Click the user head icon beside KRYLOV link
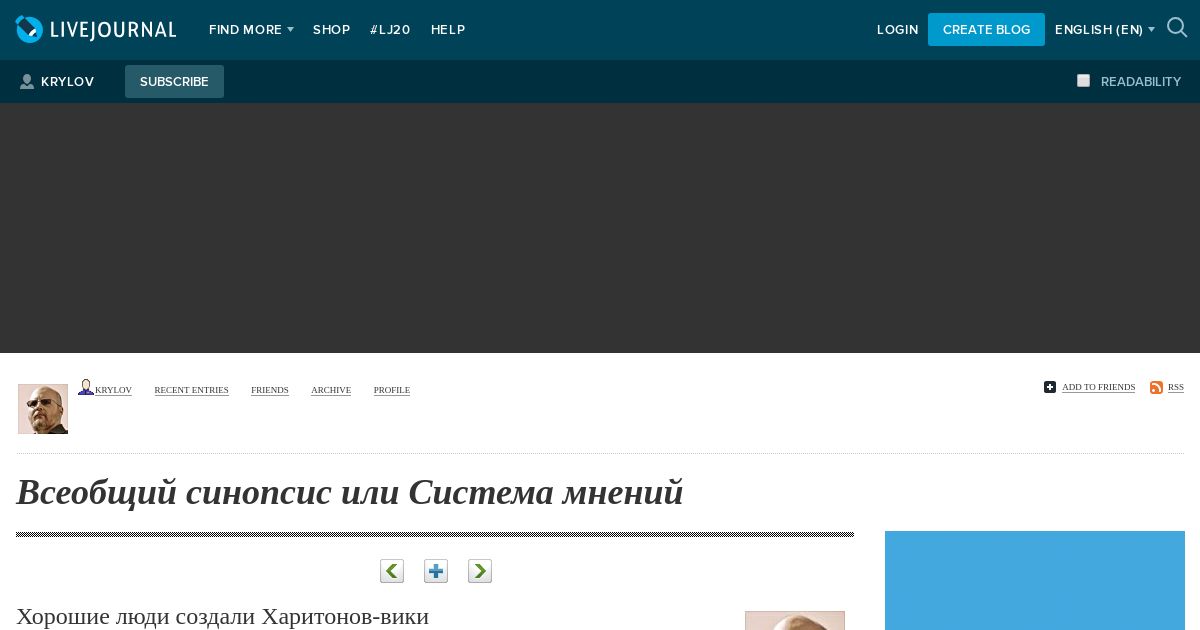Image resolution: width=1200 pixels, height=630 pixels. point(86,387)
